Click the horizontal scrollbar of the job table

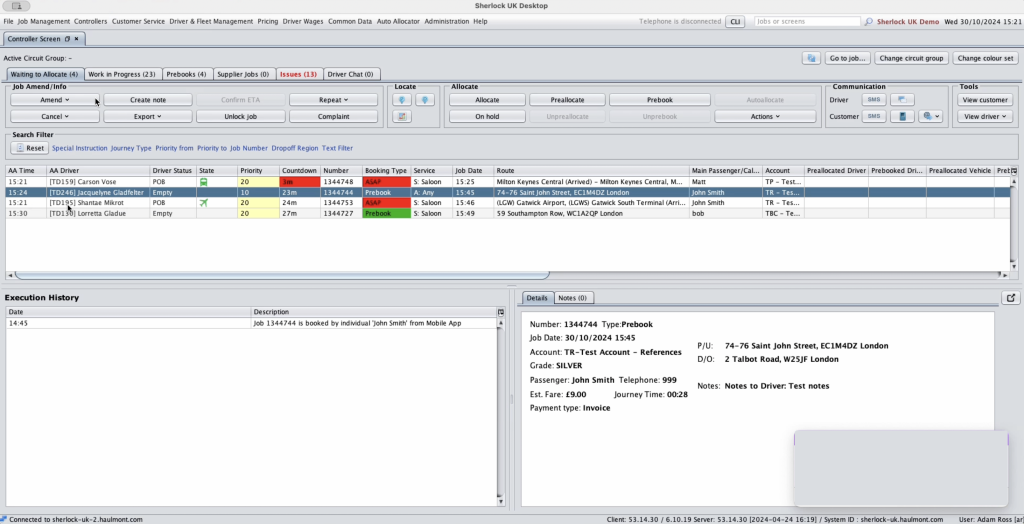[x=282, y=275]
